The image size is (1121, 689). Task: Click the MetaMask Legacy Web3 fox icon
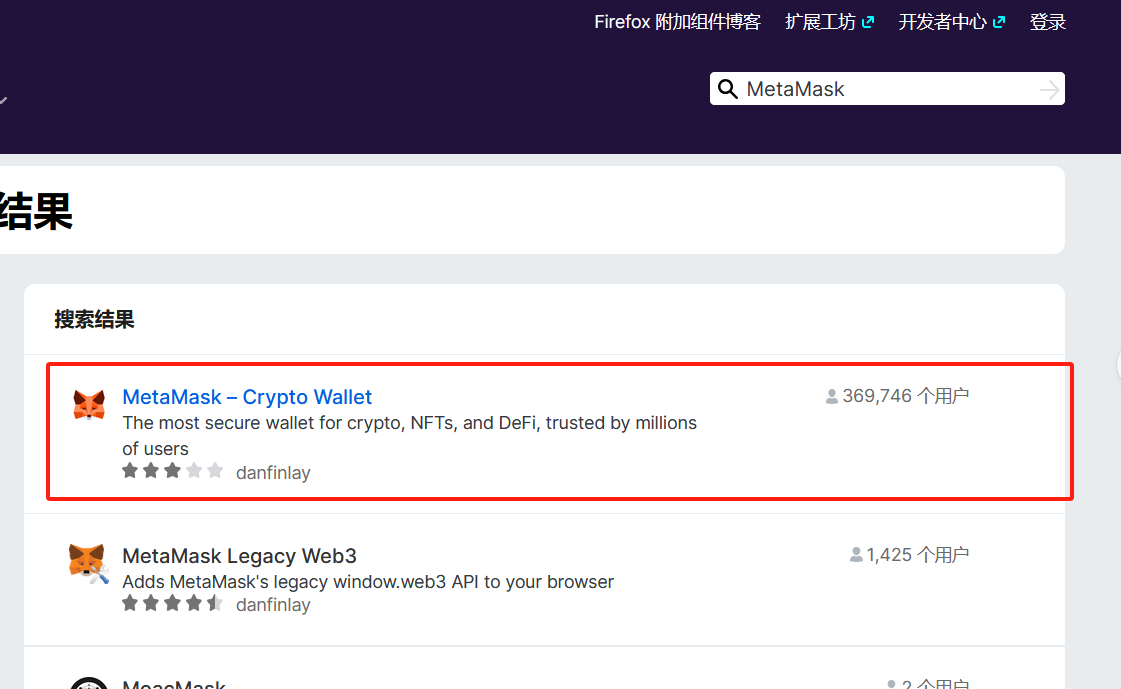pos(89,564)
